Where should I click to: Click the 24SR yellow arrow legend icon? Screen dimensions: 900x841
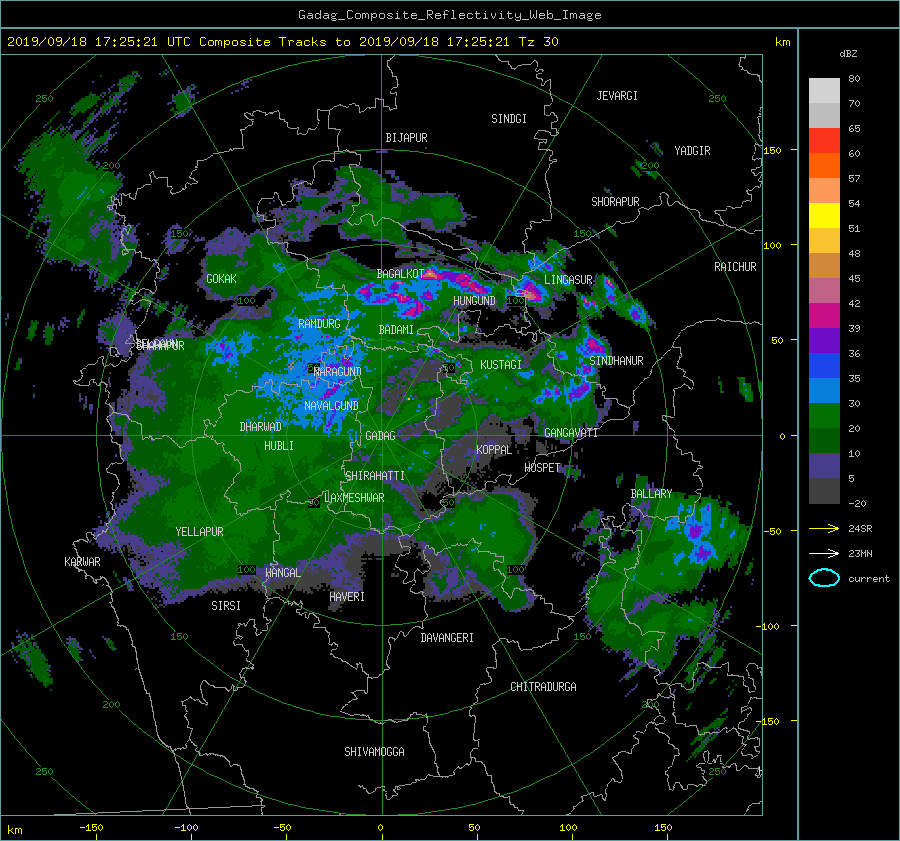pos(824,528)
